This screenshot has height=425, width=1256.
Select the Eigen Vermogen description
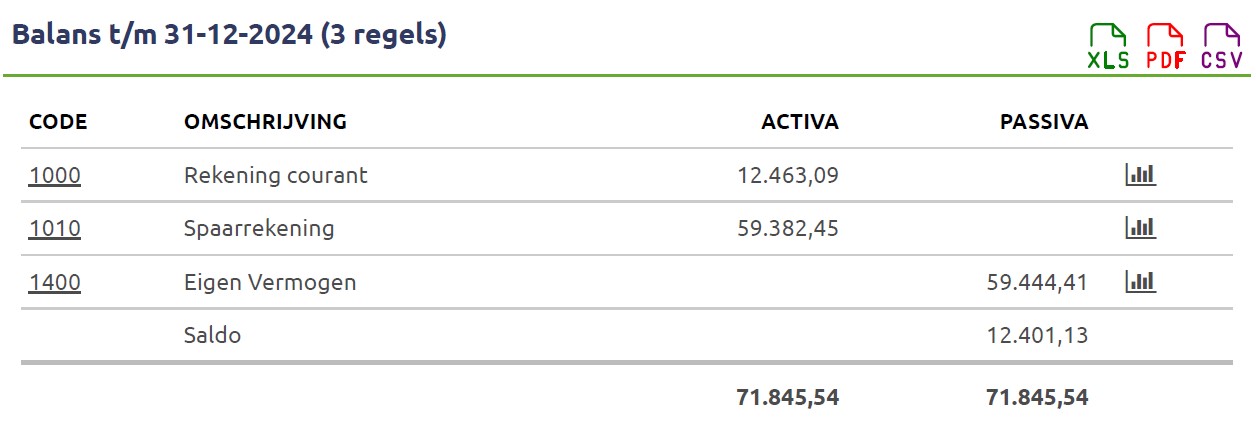[270, 283]
